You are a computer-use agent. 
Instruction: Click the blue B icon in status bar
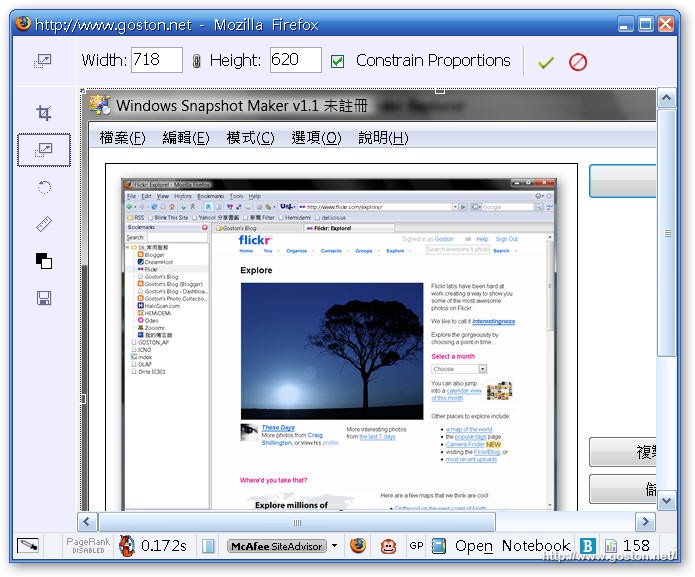[x=587, y=546]
